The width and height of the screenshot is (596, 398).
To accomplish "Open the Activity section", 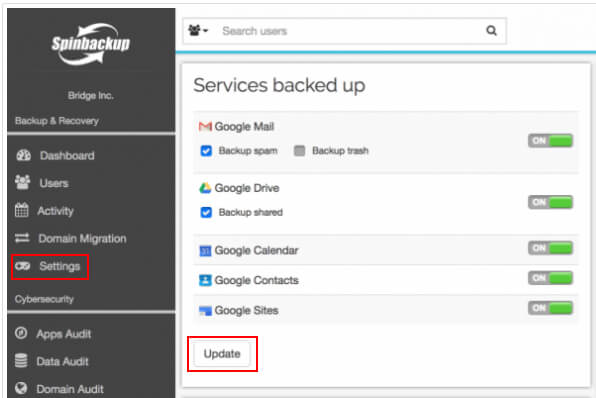I will pos(55,211).
